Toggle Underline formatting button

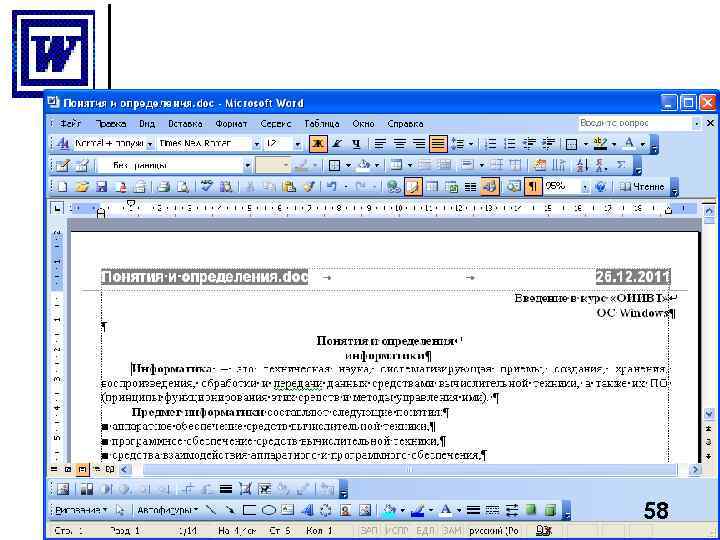356,144
